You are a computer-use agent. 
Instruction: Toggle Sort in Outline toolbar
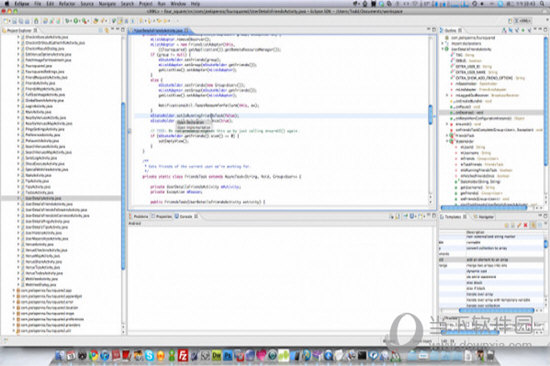(x=504, y=31)
